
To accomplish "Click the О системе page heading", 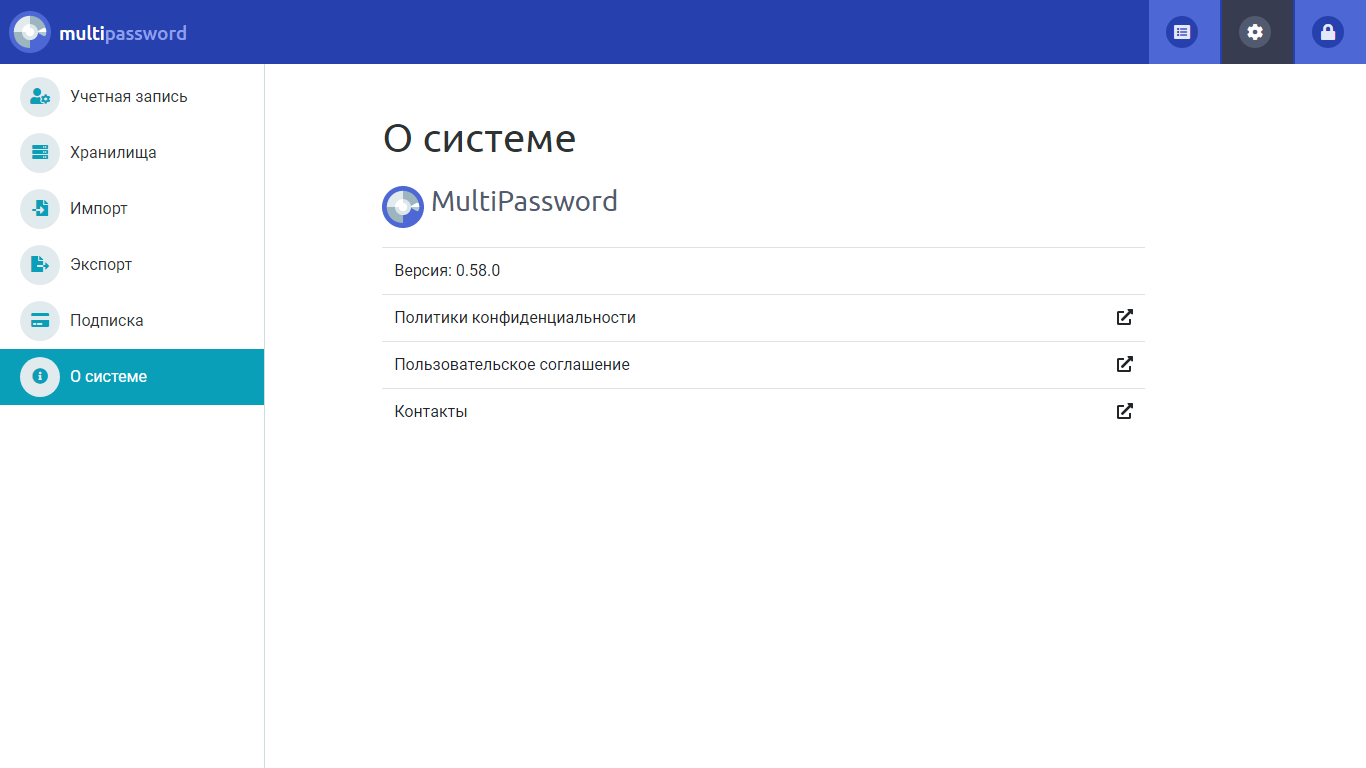I will (x=479, y=139).
